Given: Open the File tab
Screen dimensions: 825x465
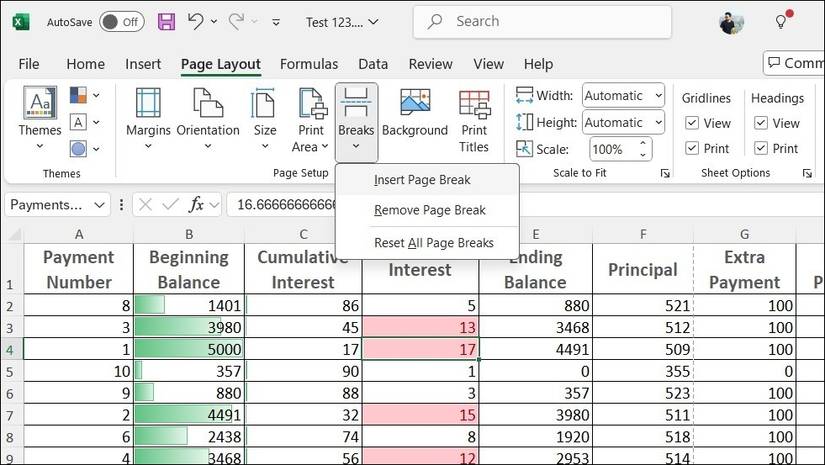Looking at the screenshot, I should 28,64.
